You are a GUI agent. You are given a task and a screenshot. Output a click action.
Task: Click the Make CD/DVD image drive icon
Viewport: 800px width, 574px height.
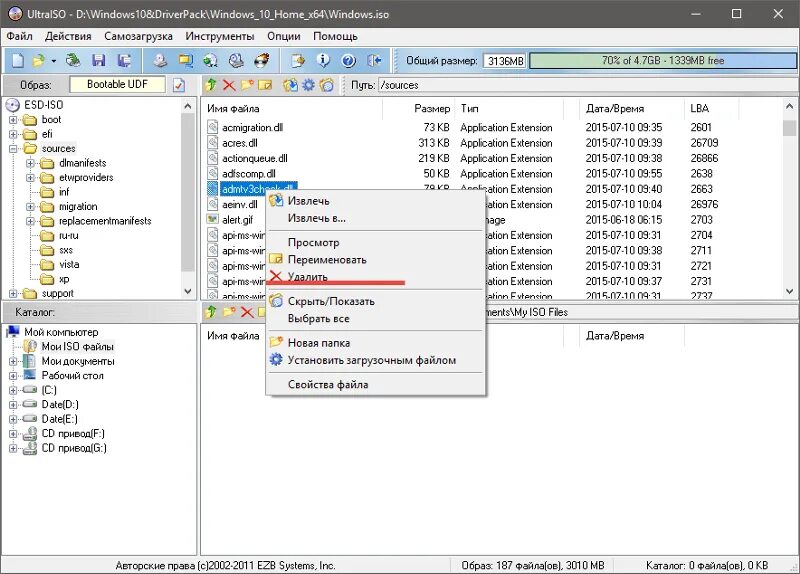click(160, 61)
